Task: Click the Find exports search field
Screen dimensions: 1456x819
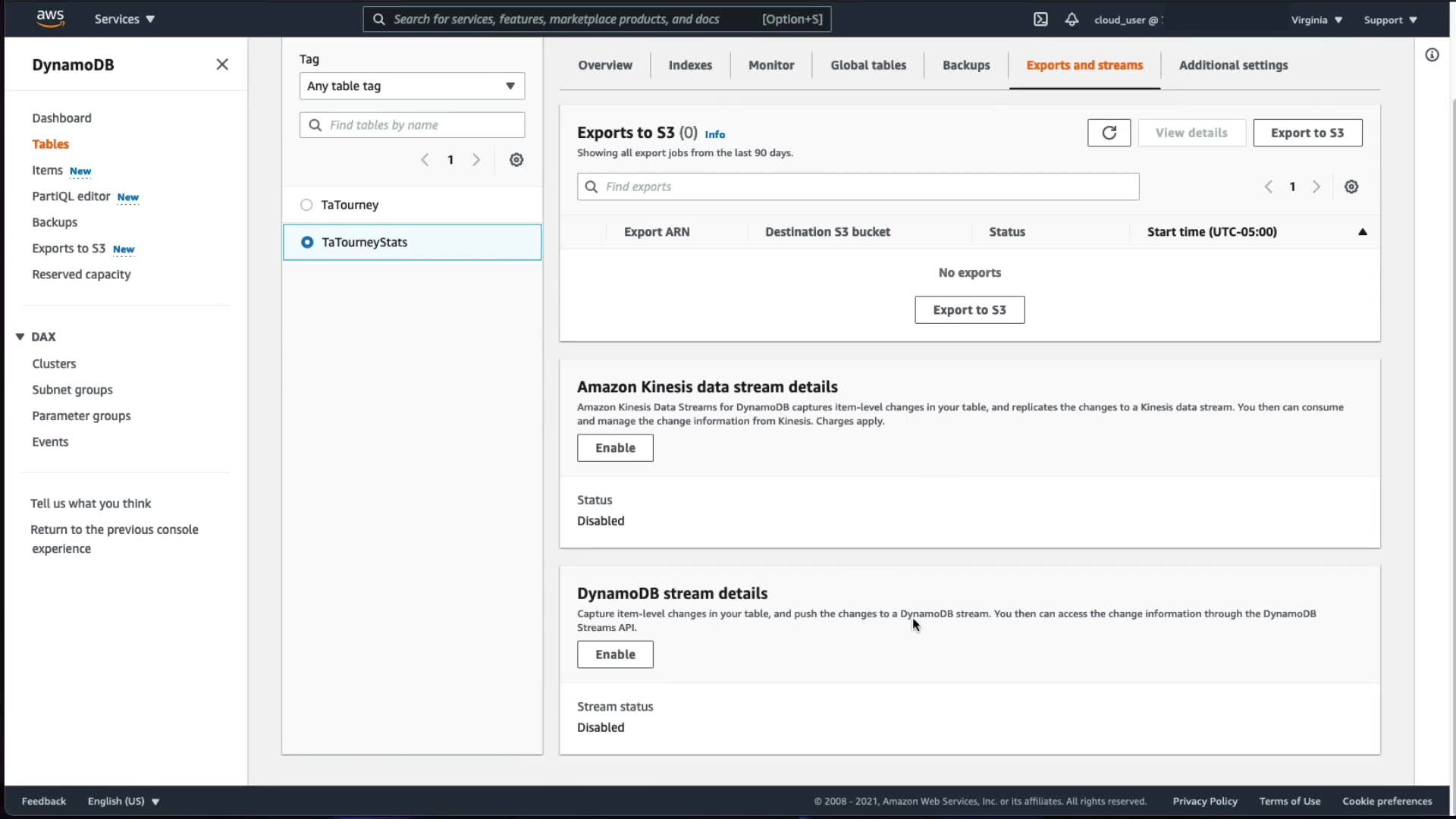Action: click(858, 187)
